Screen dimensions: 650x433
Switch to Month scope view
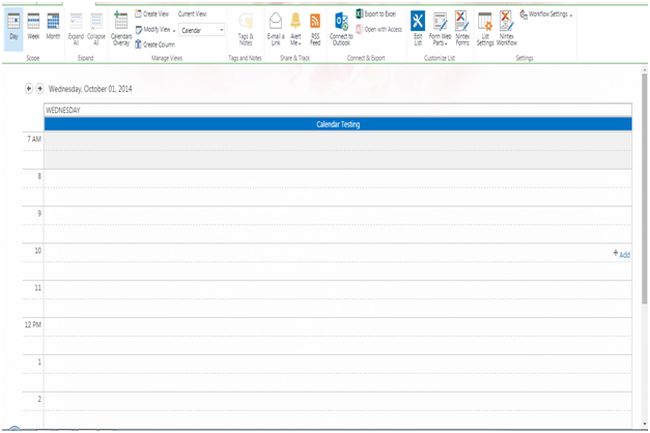tap(53, 27)
